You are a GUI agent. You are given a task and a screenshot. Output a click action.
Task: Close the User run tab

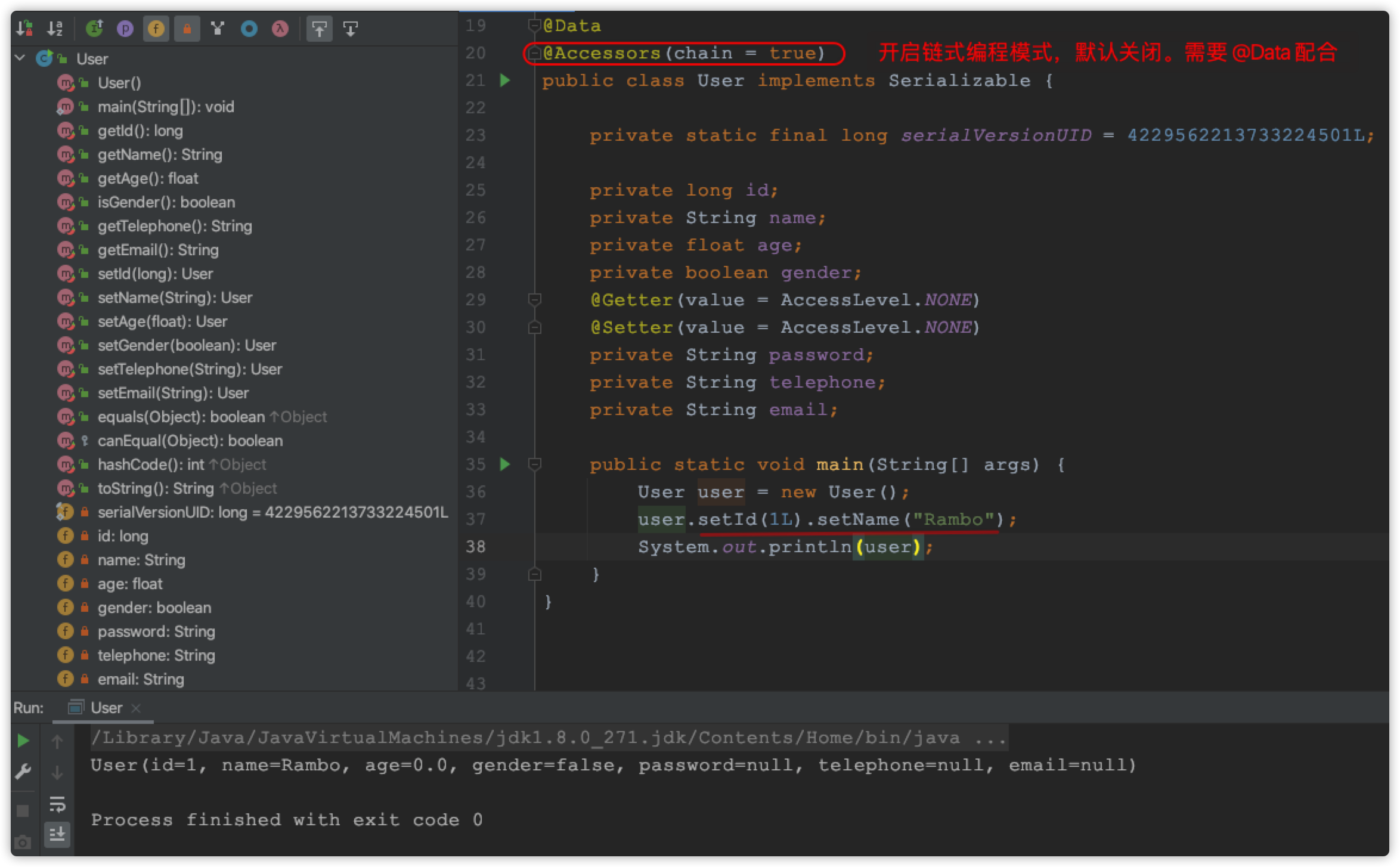click(x=136, y=708)
